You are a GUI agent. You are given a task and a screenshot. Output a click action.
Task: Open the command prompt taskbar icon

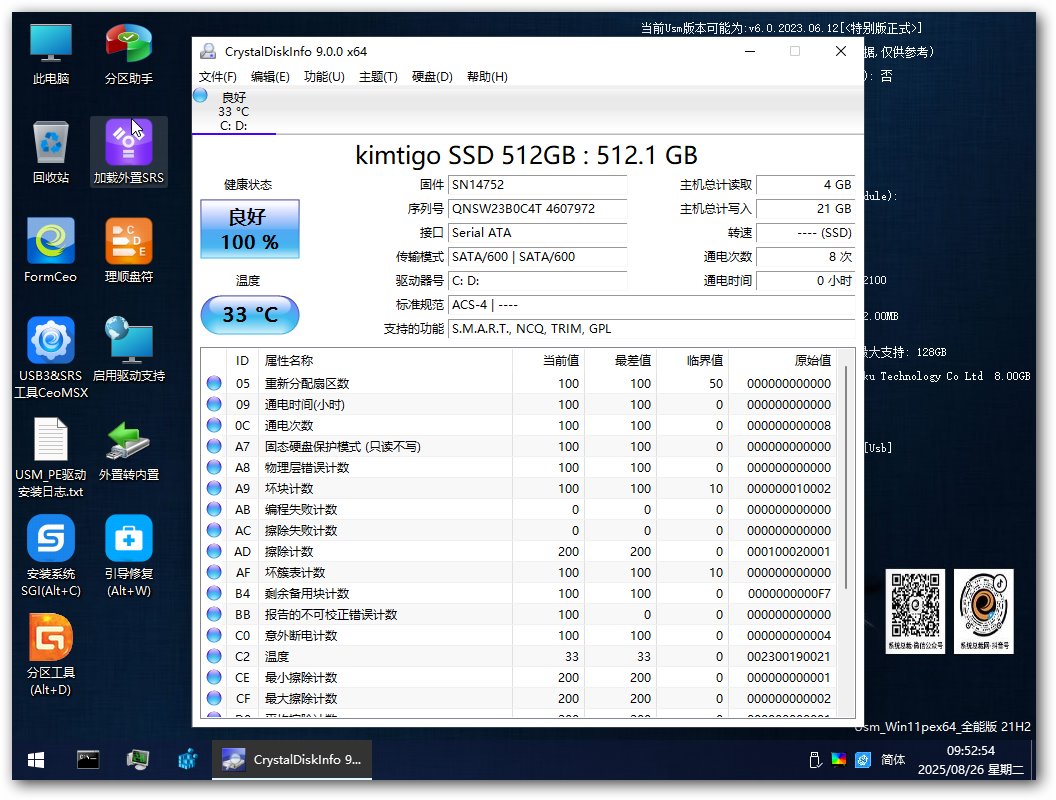click(88, 760)
